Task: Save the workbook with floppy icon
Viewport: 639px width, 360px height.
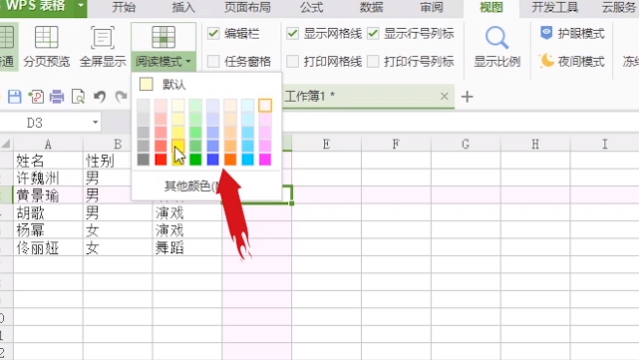Action: click(15, 97)
